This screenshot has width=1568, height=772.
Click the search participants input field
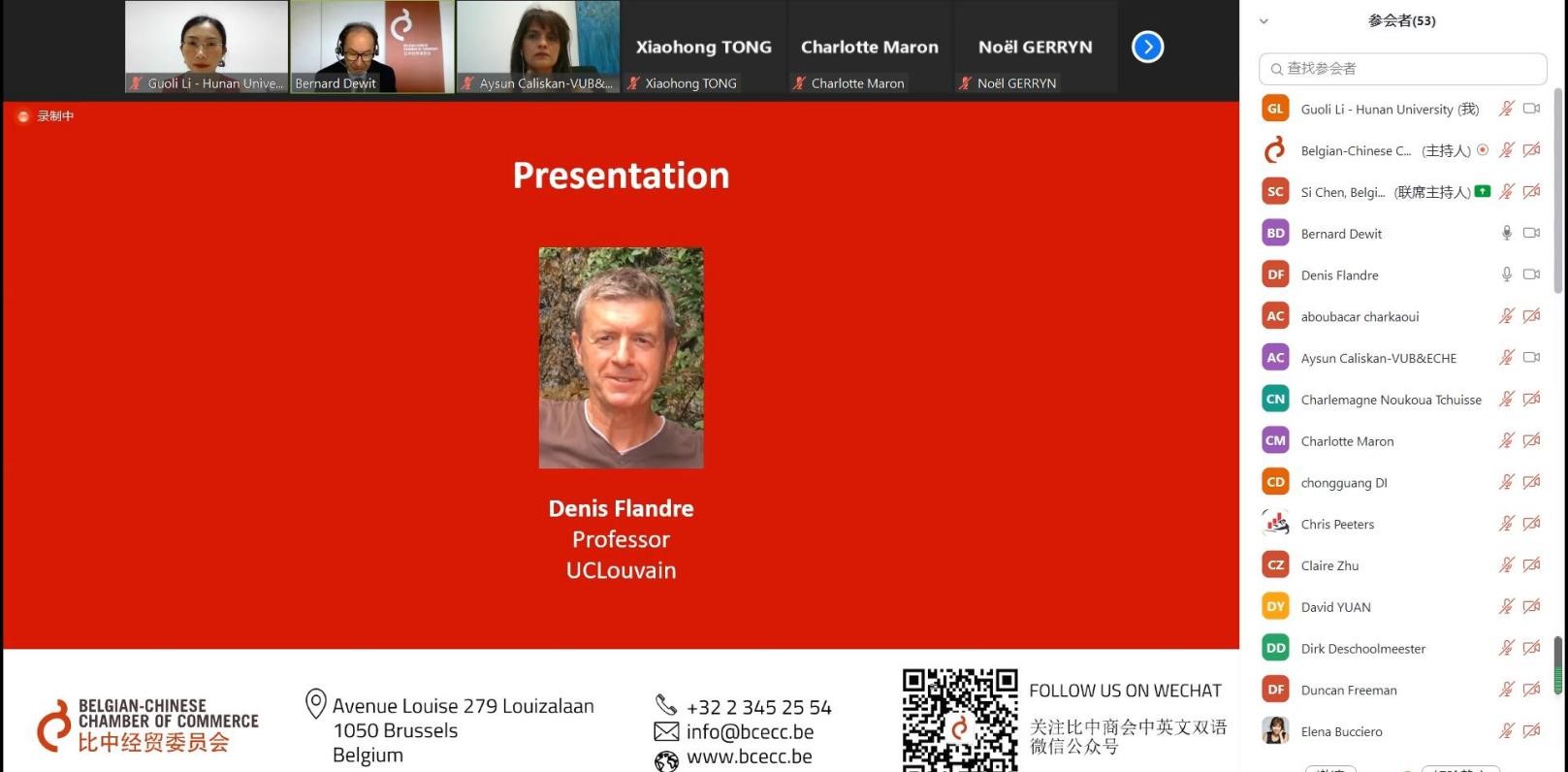(1402, 69)
